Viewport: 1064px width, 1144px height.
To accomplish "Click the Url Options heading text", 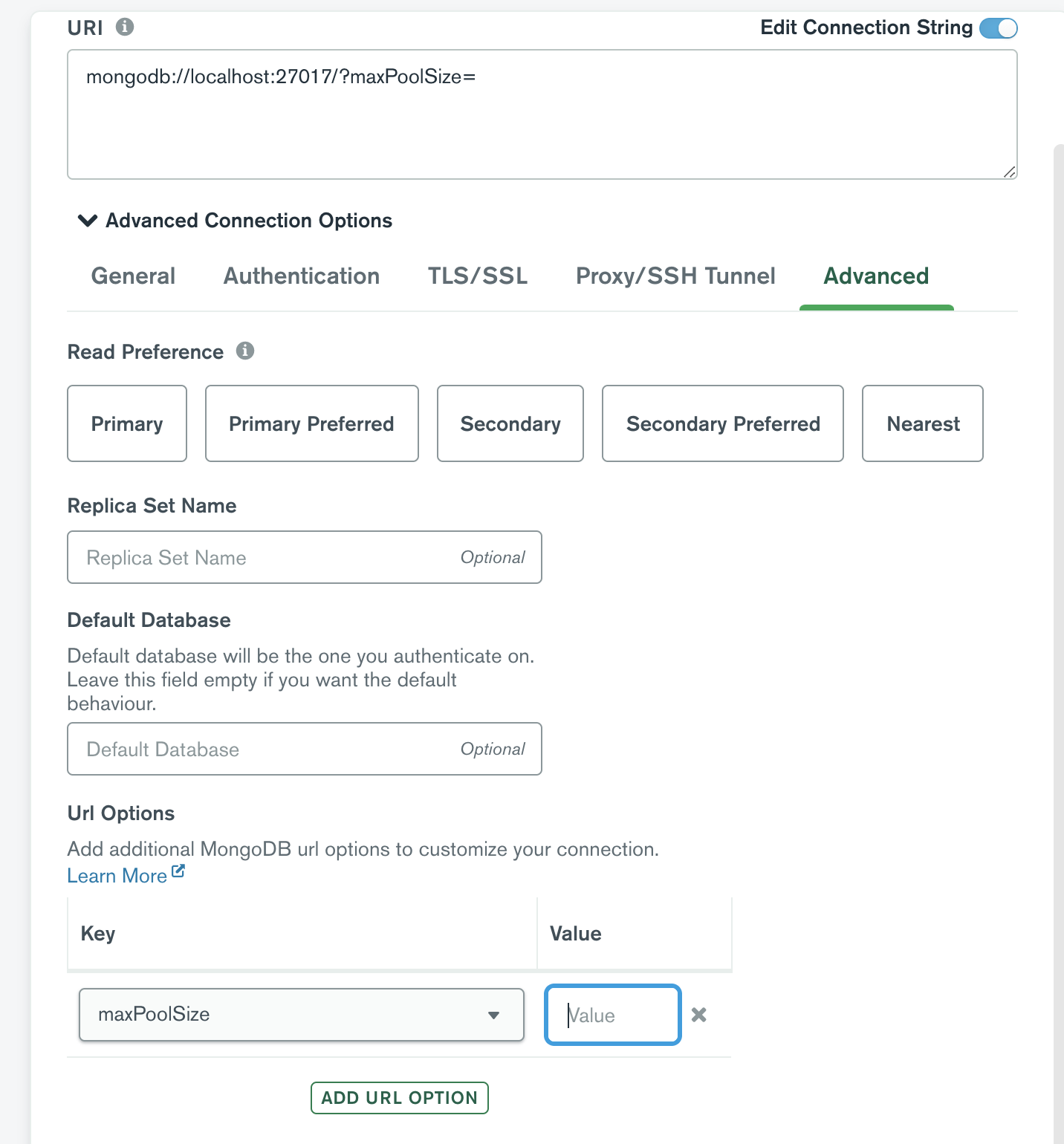I will pyautogui.click(x=121, y=813).
